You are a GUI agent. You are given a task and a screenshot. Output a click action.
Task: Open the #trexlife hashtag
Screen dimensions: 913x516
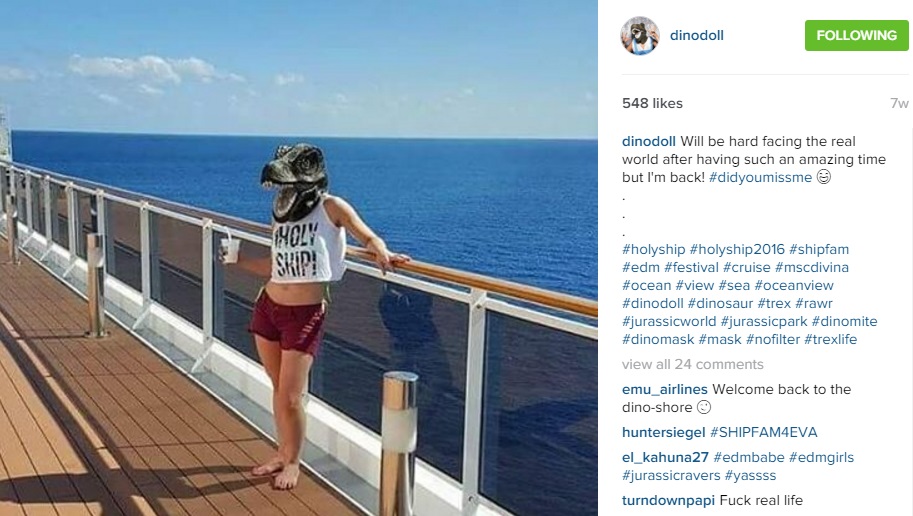click(830, 340)
